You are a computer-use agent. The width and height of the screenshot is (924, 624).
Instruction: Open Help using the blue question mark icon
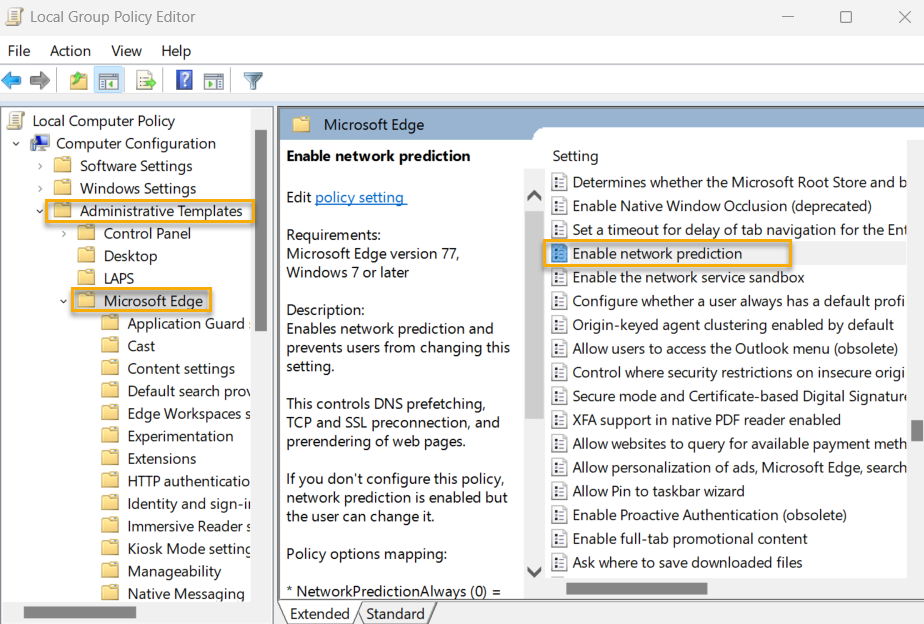[184, 80]
